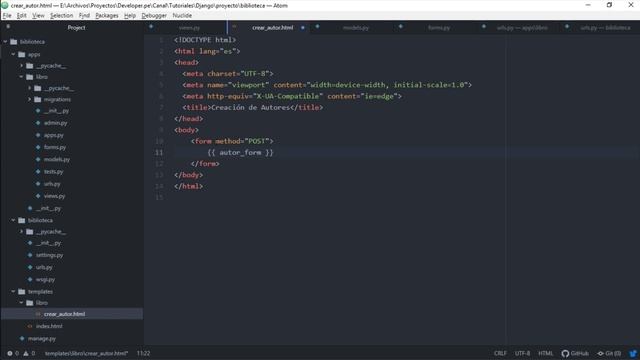
Task: Open the Git panel from status bar
Action: 609,353
